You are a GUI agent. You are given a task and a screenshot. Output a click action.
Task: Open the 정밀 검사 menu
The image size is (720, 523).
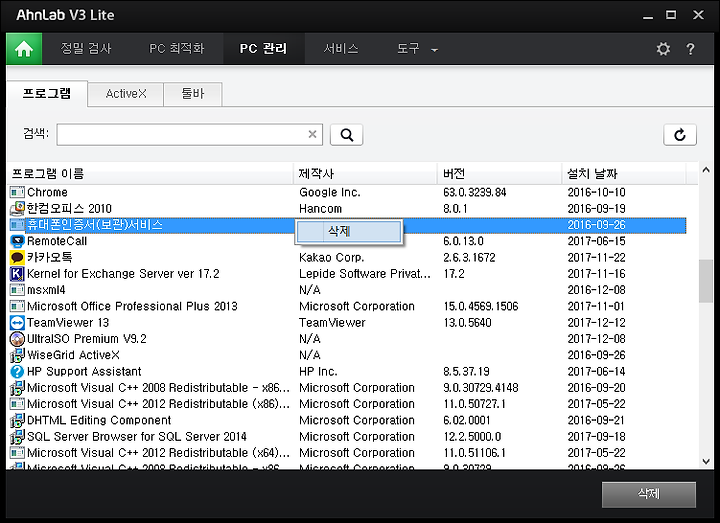coord(86,48)
